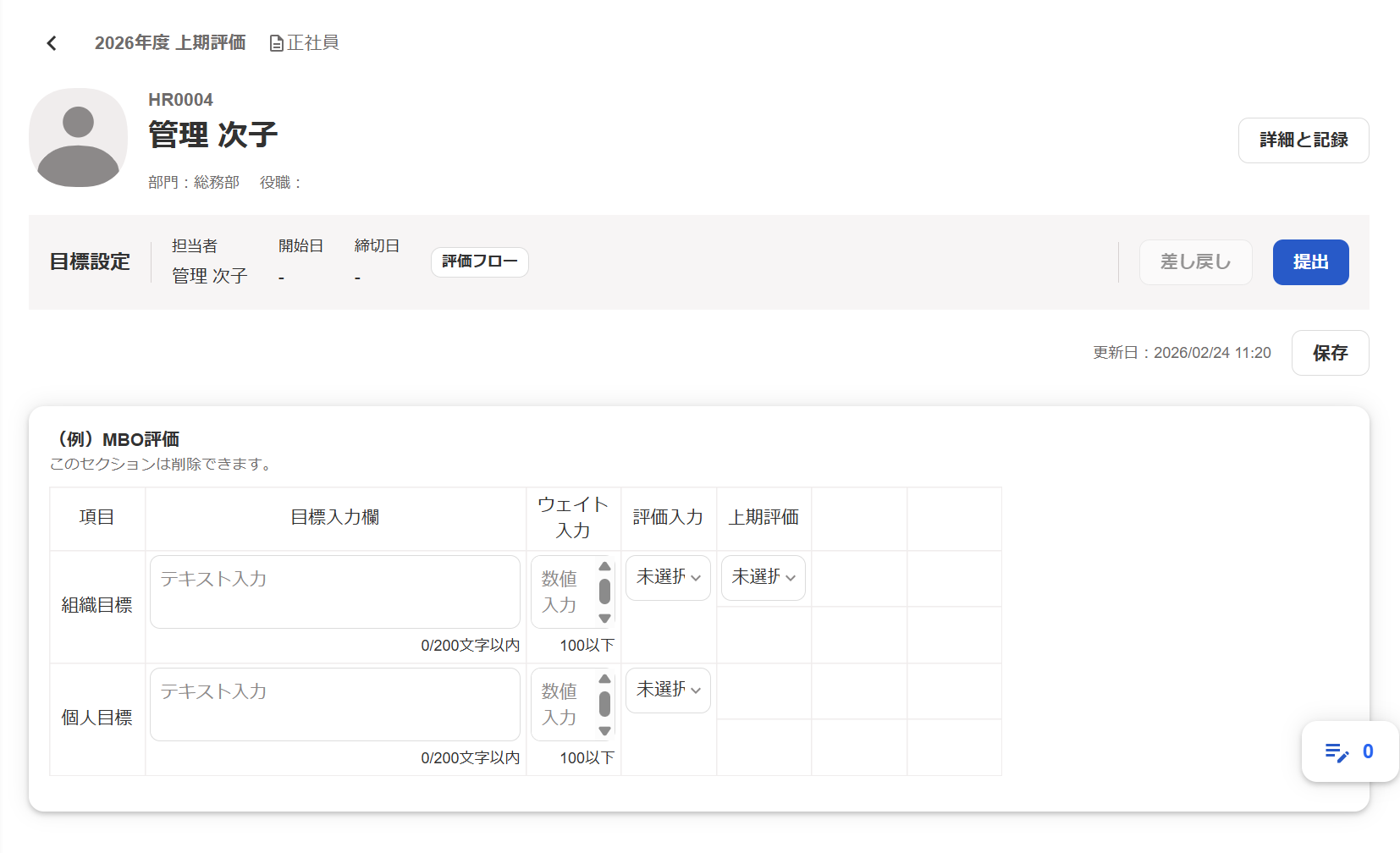Image resolution: width=1400 pixels, height=853 pixels.
Task: Open 評価入力 dropdown for 組織目標
Action: [668, 578]
